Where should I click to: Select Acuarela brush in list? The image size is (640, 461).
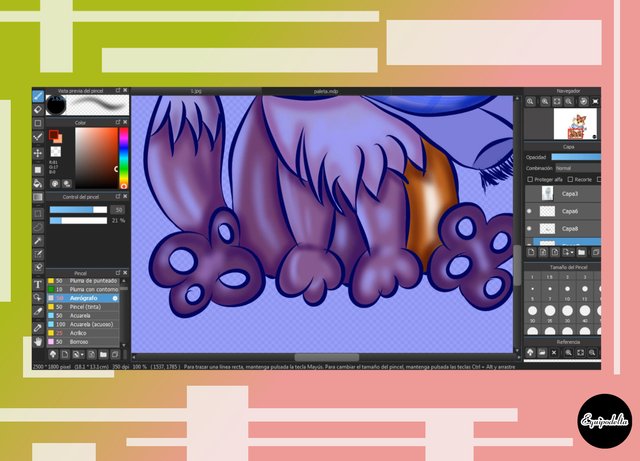[83, 316]
